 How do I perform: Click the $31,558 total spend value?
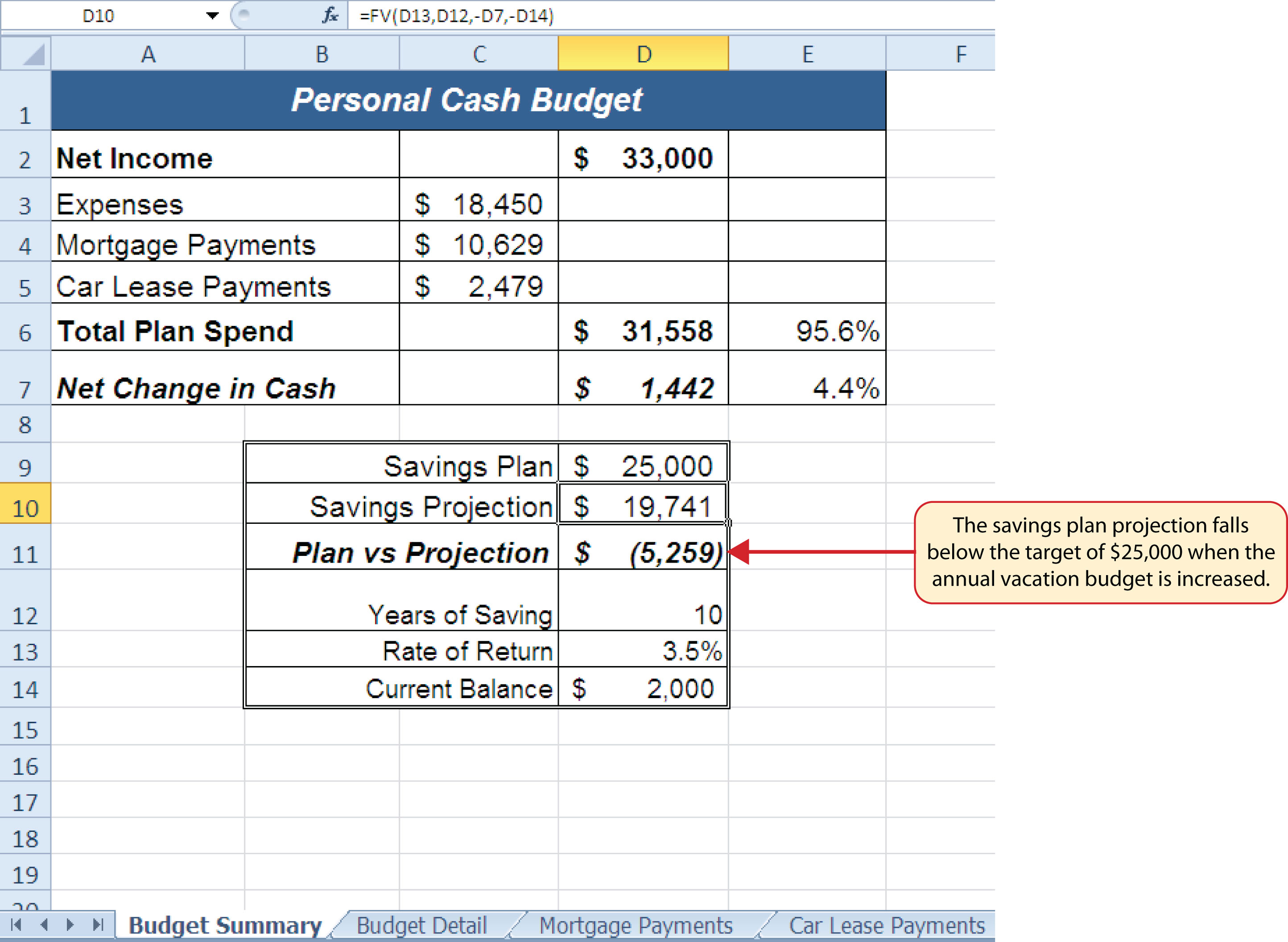pos(644,327)
